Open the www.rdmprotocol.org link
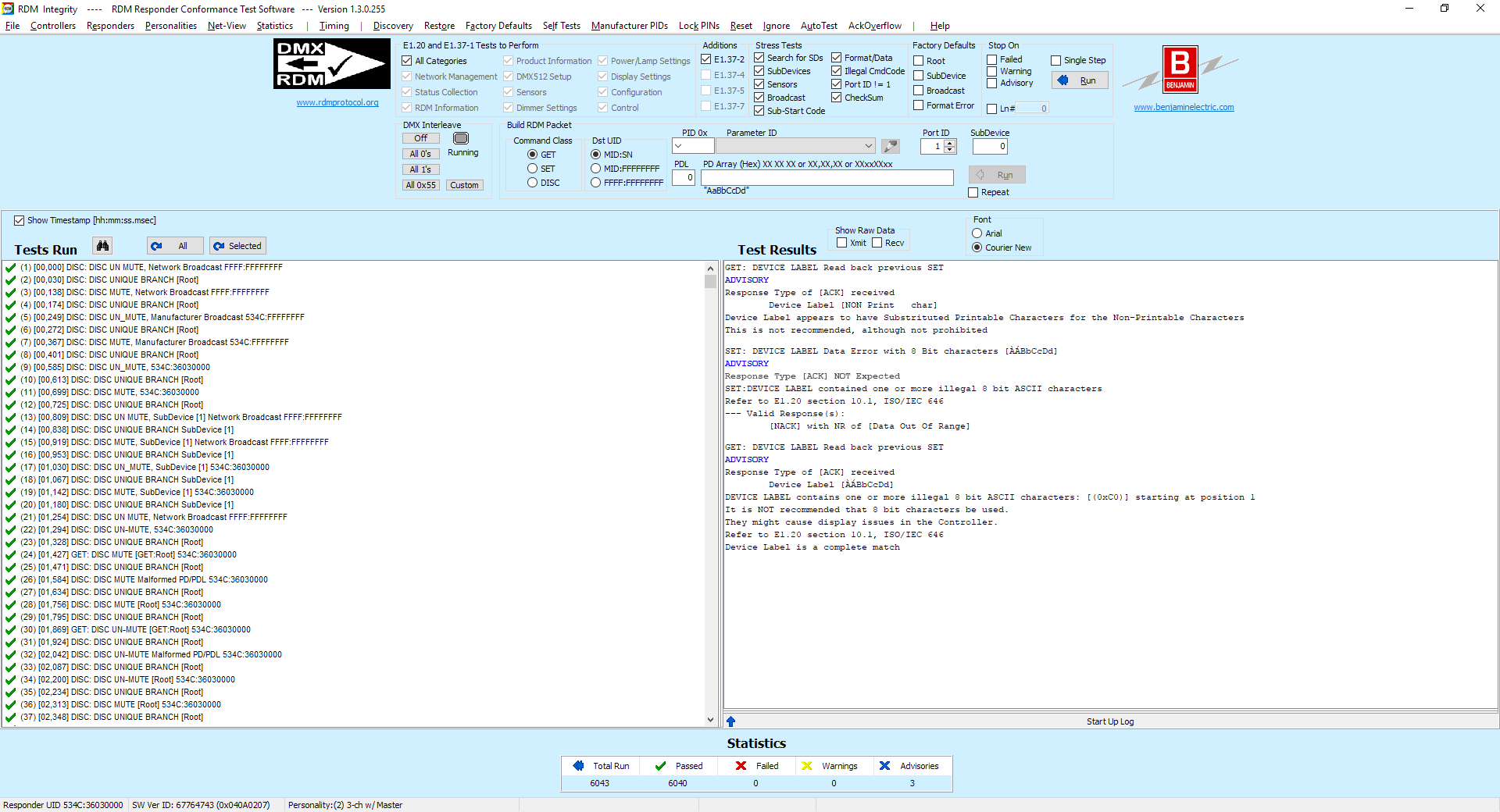1500x812 pixels. [337, 102]
